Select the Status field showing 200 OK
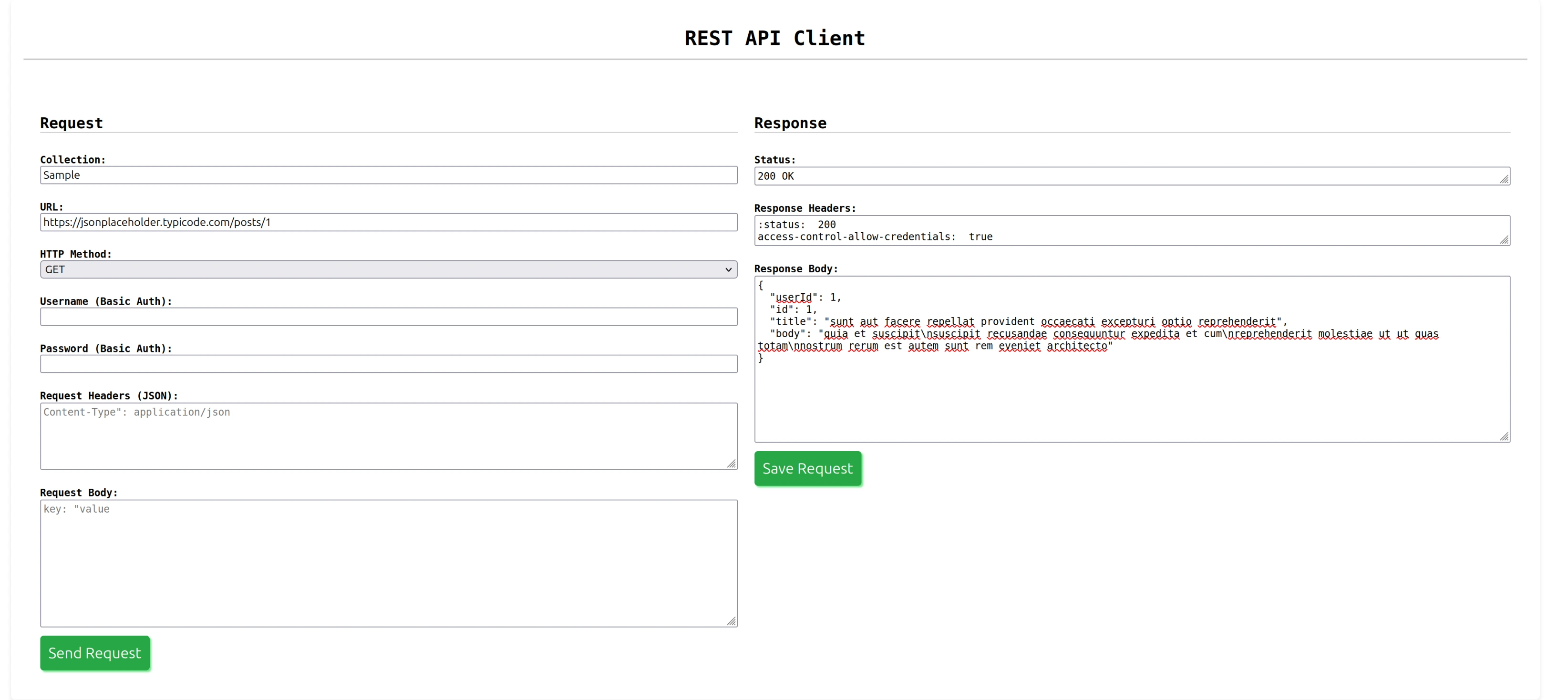Screen dimensions: 1568x700 point(1129,176)
